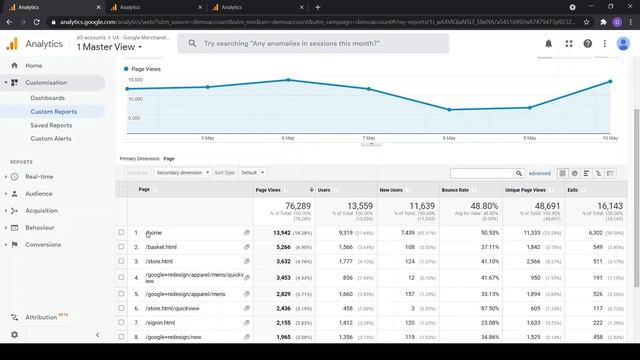Open Custom Reports in sidebar
The image size is (640, 360).
pyautogui.click(x=53, y=111)
